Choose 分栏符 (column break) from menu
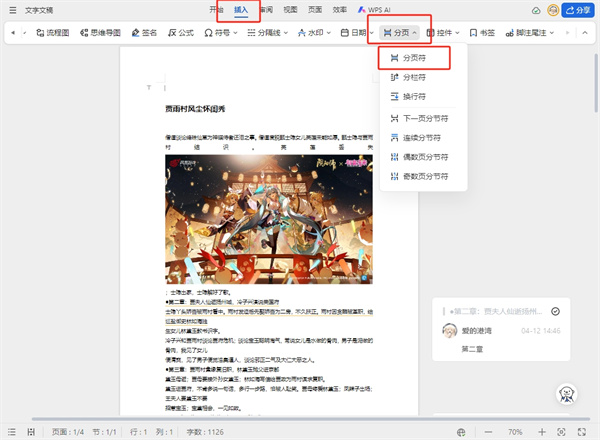 point(414,77)
